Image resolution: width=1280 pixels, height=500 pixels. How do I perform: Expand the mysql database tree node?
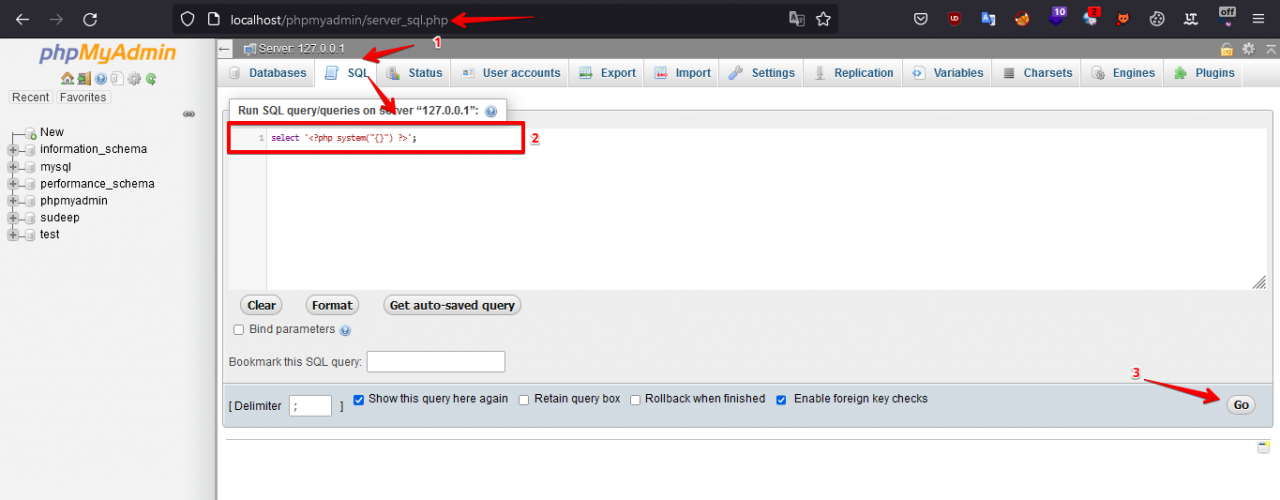pos(13,167)
